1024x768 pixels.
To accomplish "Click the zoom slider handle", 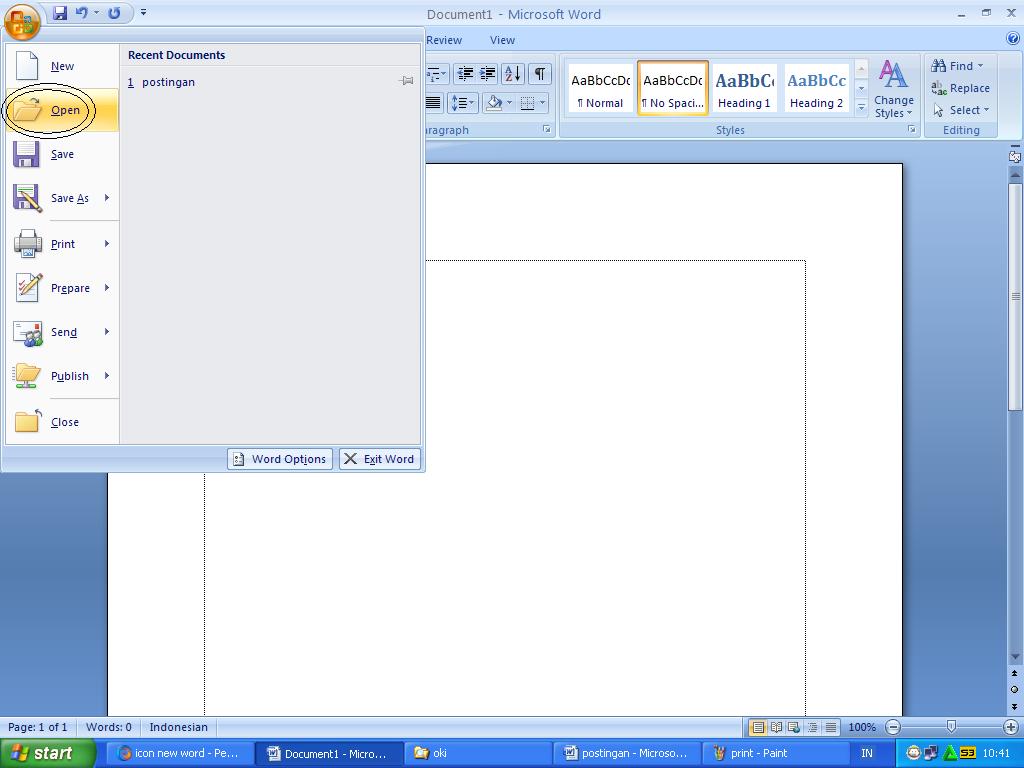I will (952, 726).
